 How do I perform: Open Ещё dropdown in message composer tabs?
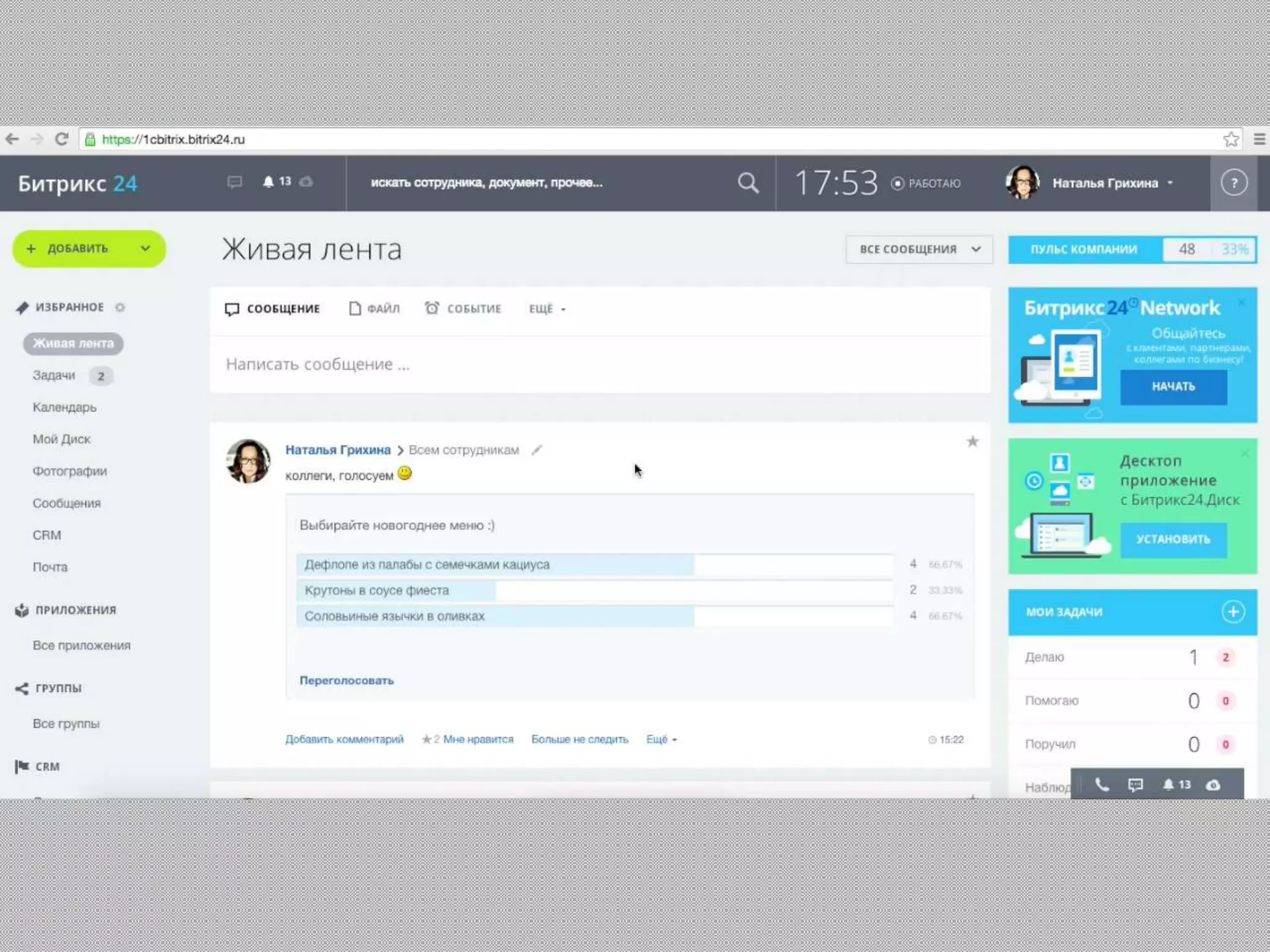(x=546, y=309)
